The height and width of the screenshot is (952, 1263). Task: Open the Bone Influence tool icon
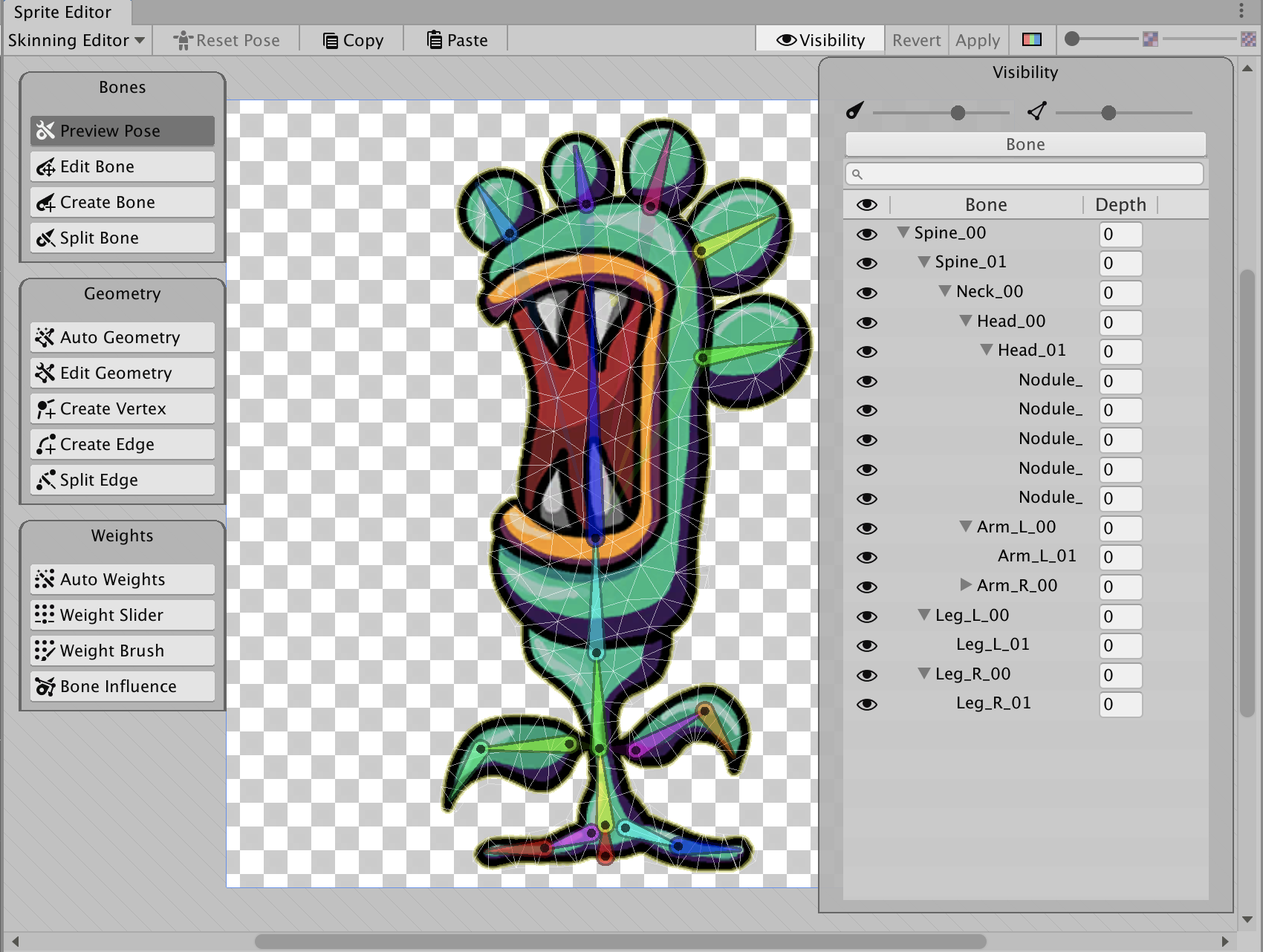point(46,687)
